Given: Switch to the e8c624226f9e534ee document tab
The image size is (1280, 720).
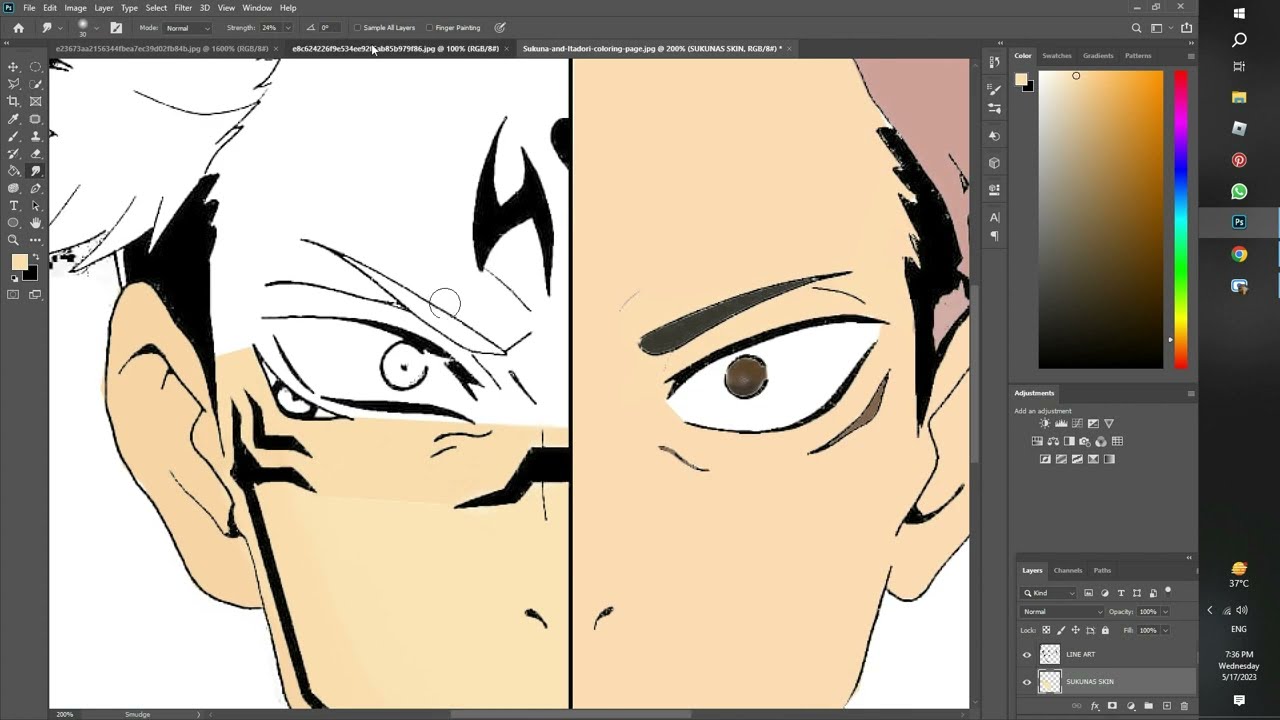Looking at the screenshot, I should coord(395,48).
